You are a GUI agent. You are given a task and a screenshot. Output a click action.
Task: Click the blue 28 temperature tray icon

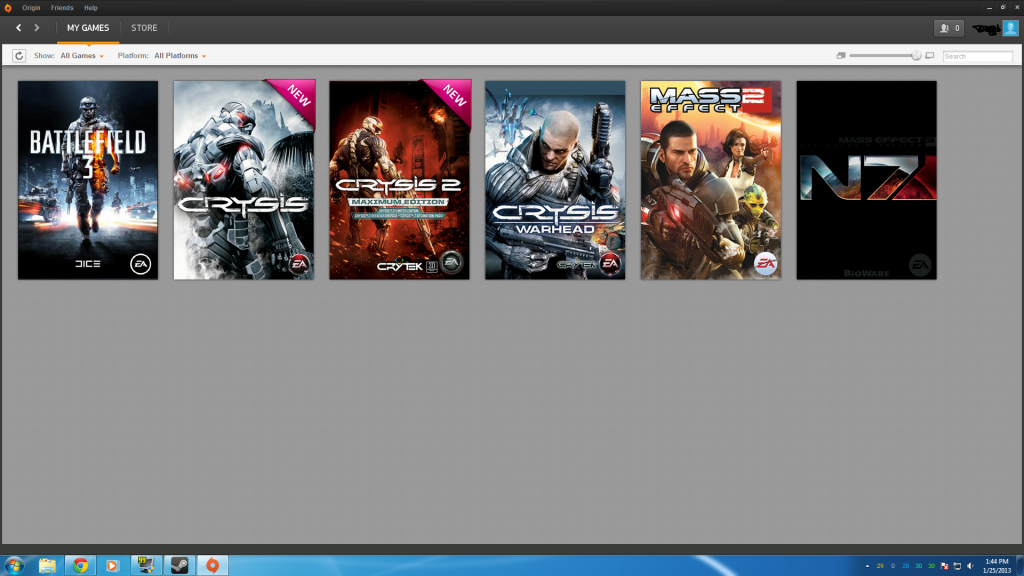[906, 566]
